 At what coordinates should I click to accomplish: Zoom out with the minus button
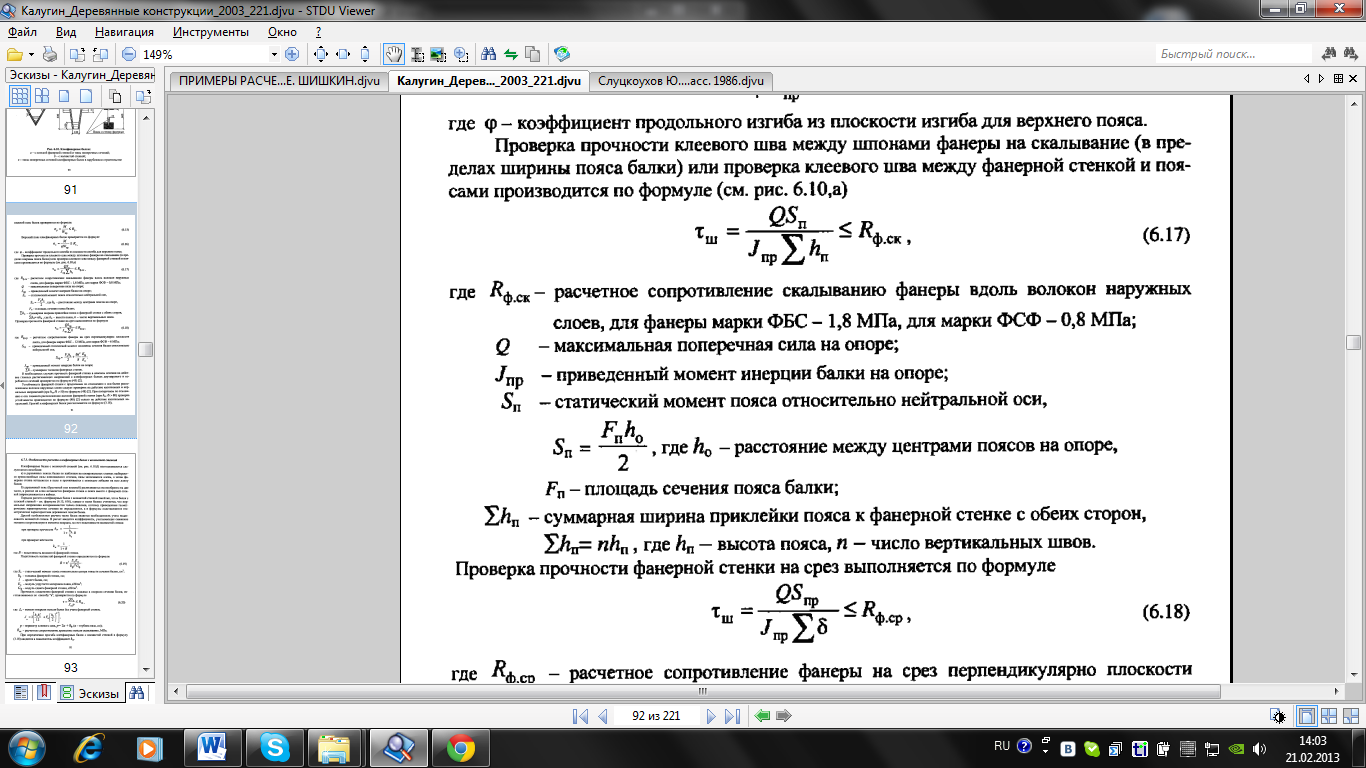(x=128, y=54)
